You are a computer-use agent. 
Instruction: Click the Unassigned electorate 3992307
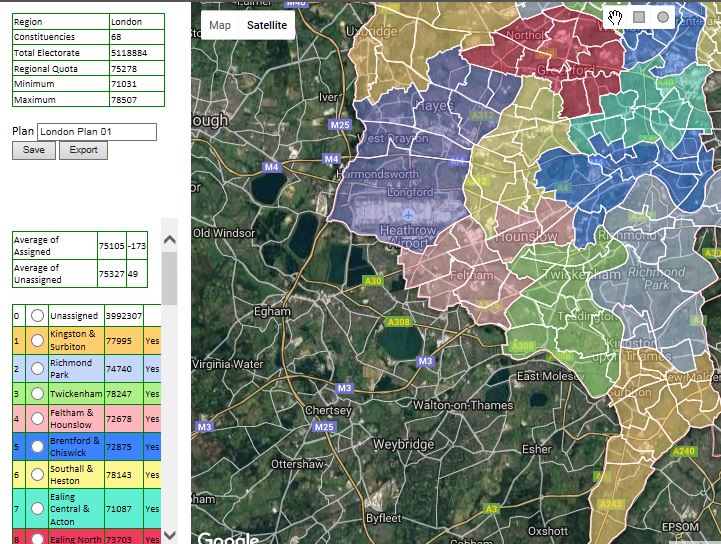[124, 316]
